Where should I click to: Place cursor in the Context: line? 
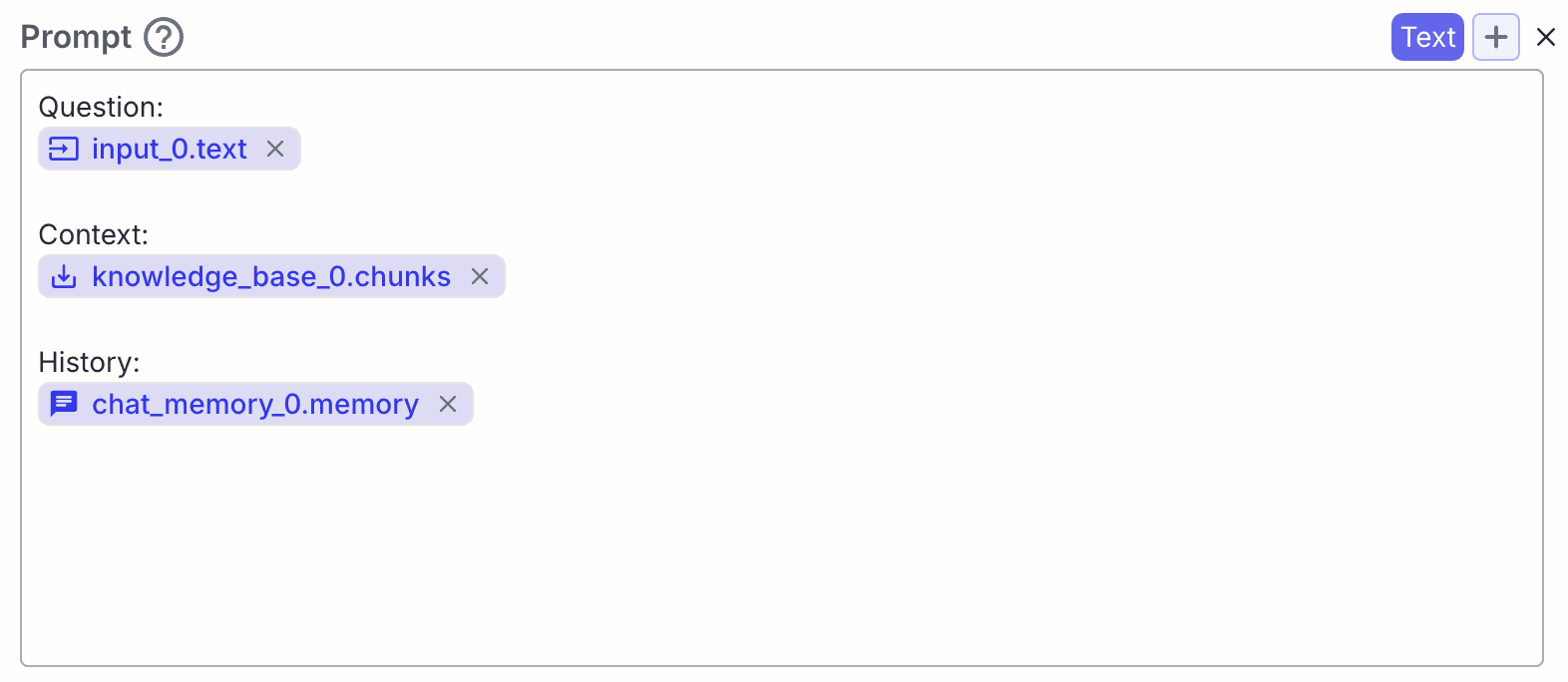[x=93, y=234]
